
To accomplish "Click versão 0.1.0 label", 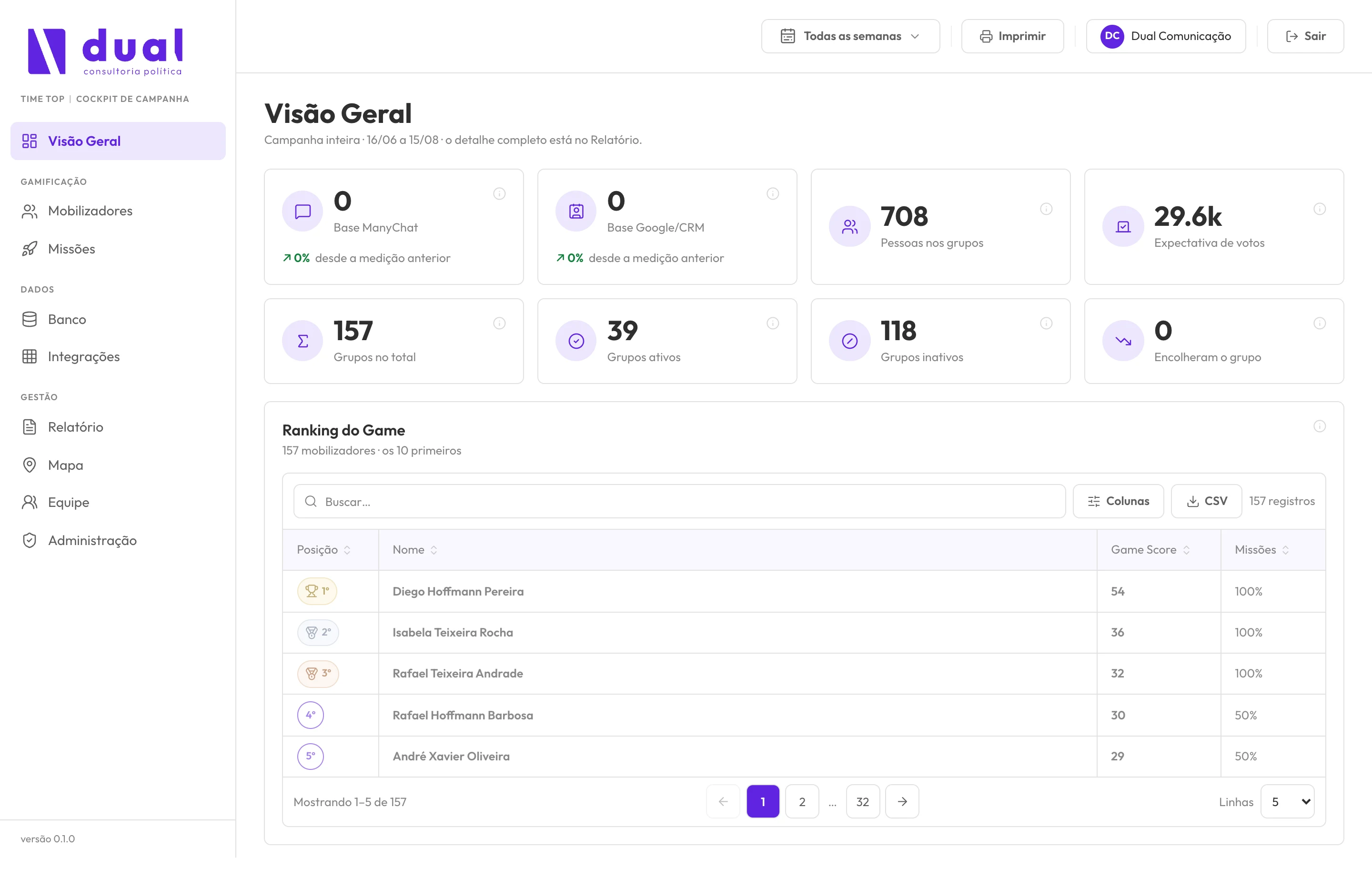I will tap(48, 839).
